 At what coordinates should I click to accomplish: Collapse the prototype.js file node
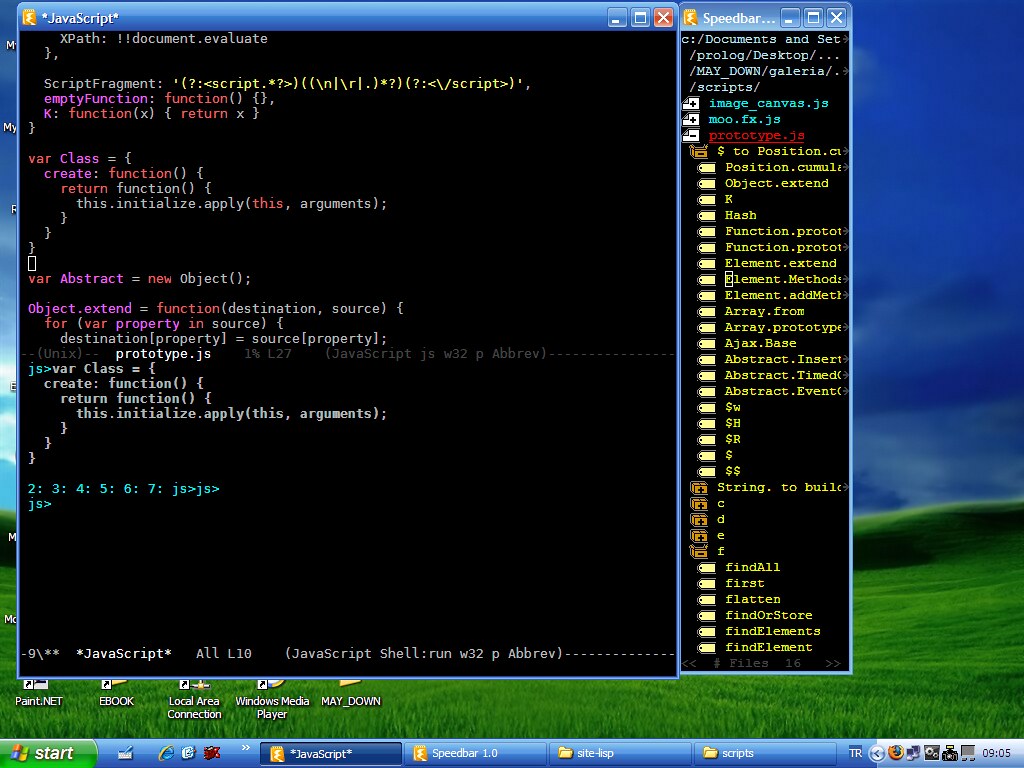[691, 135]
